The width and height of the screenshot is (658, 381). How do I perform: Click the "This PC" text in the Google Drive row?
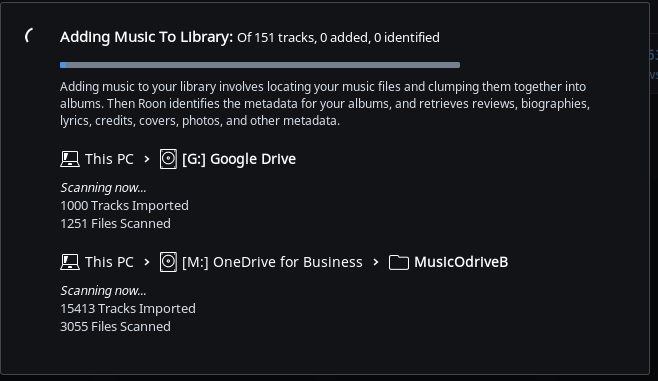pyautogui.click(x=109, y=159)
